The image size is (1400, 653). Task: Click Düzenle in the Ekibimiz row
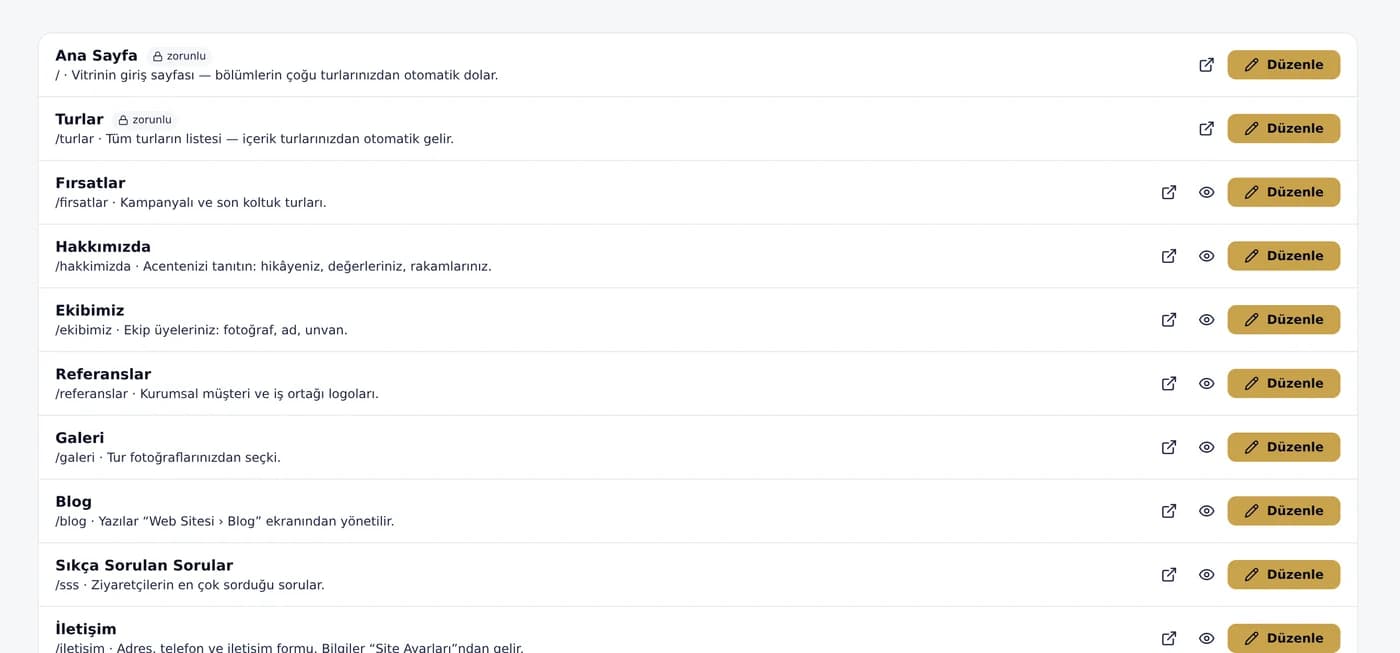[x=1283, y=320]
